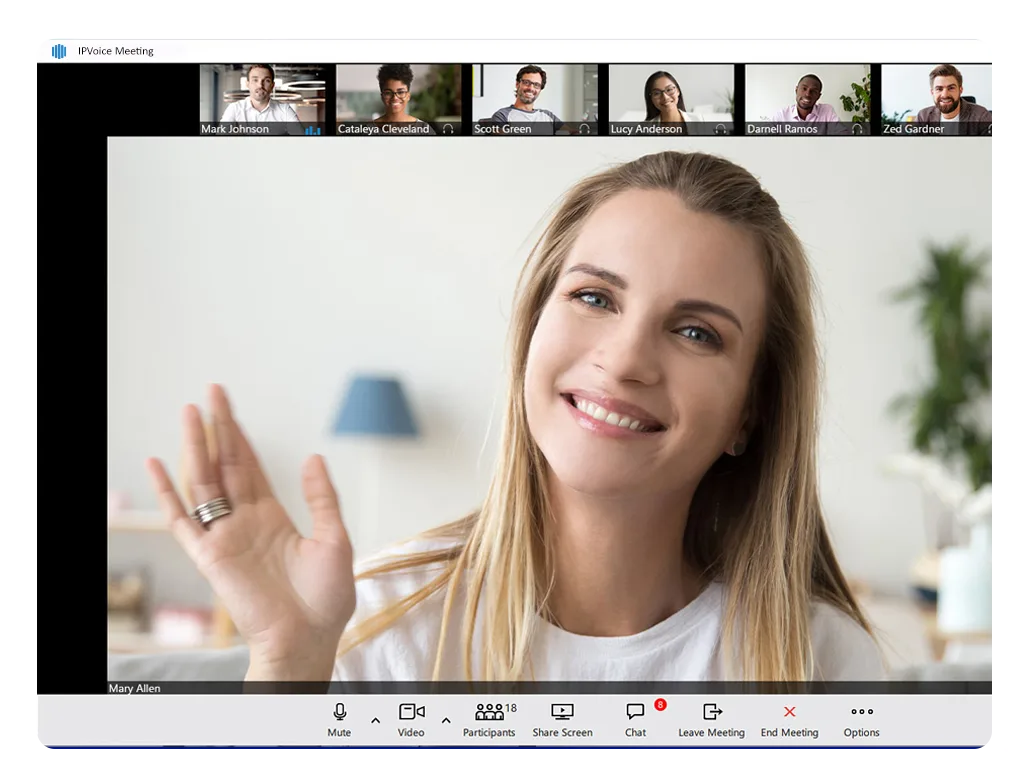
Task: Click the Mary Allen name label
Action: (135, 688)
